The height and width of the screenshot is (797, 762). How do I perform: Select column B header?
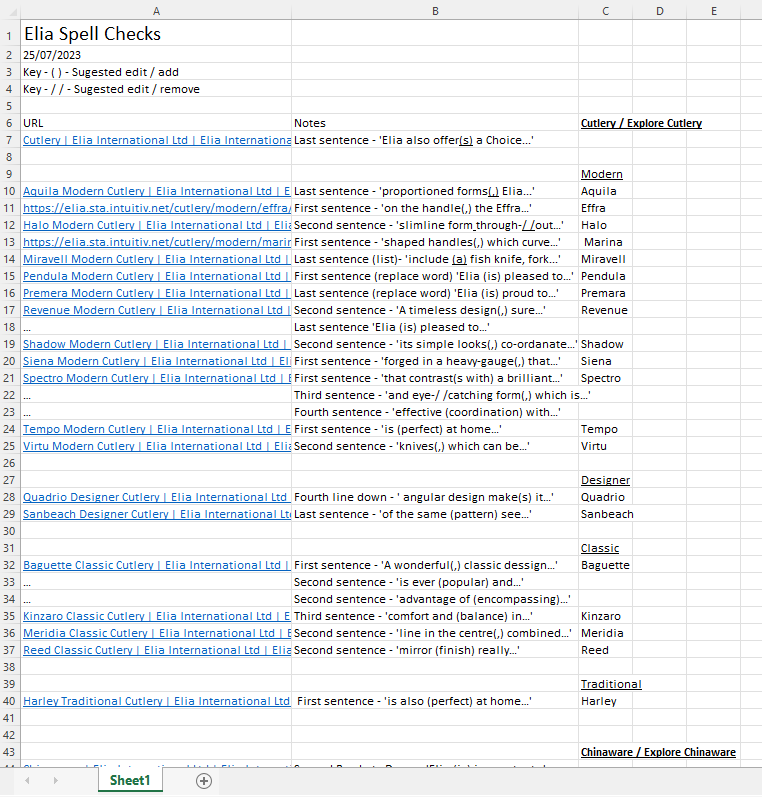435,9
